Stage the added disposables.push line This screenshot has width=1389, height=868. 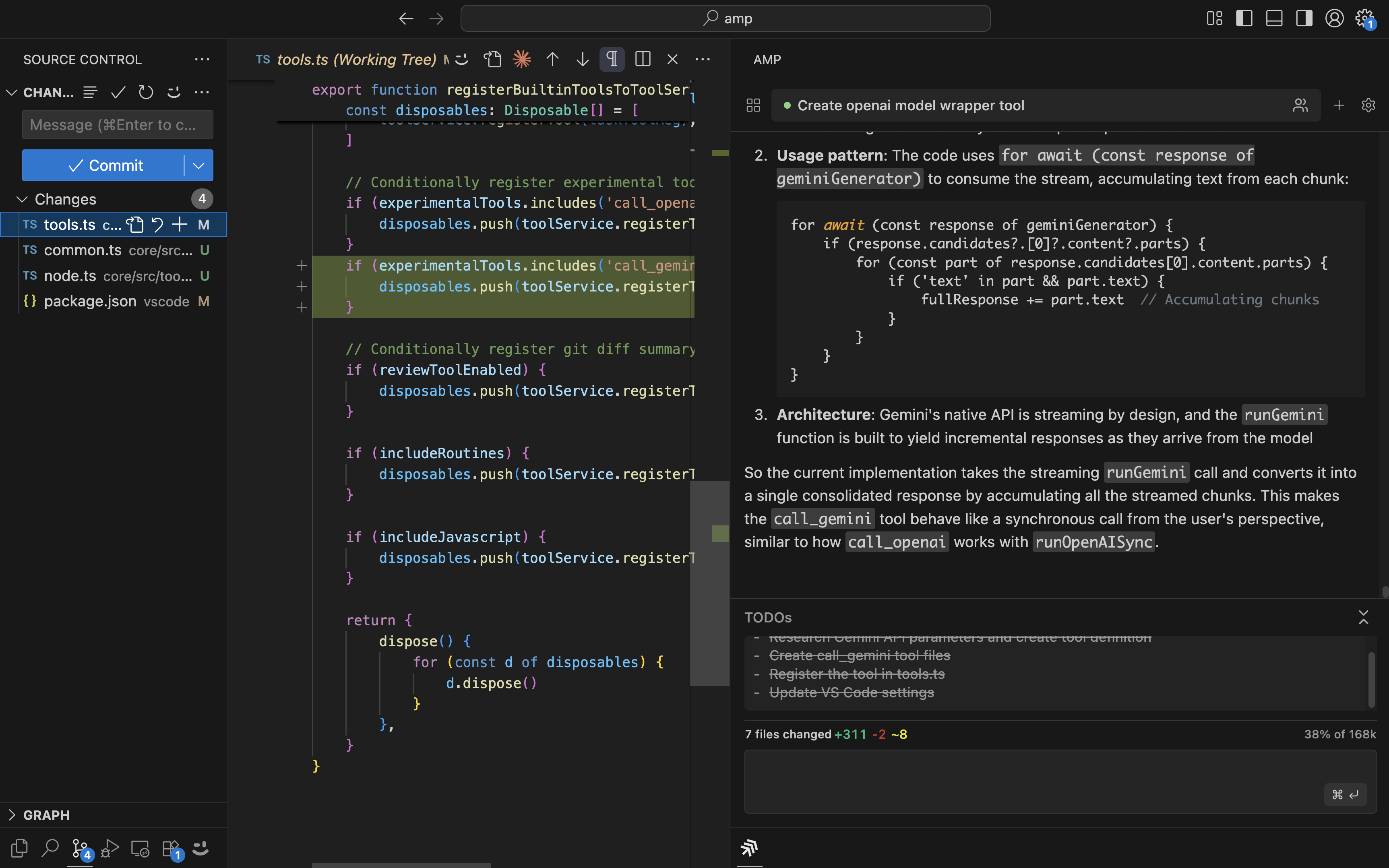pos(302,286)
